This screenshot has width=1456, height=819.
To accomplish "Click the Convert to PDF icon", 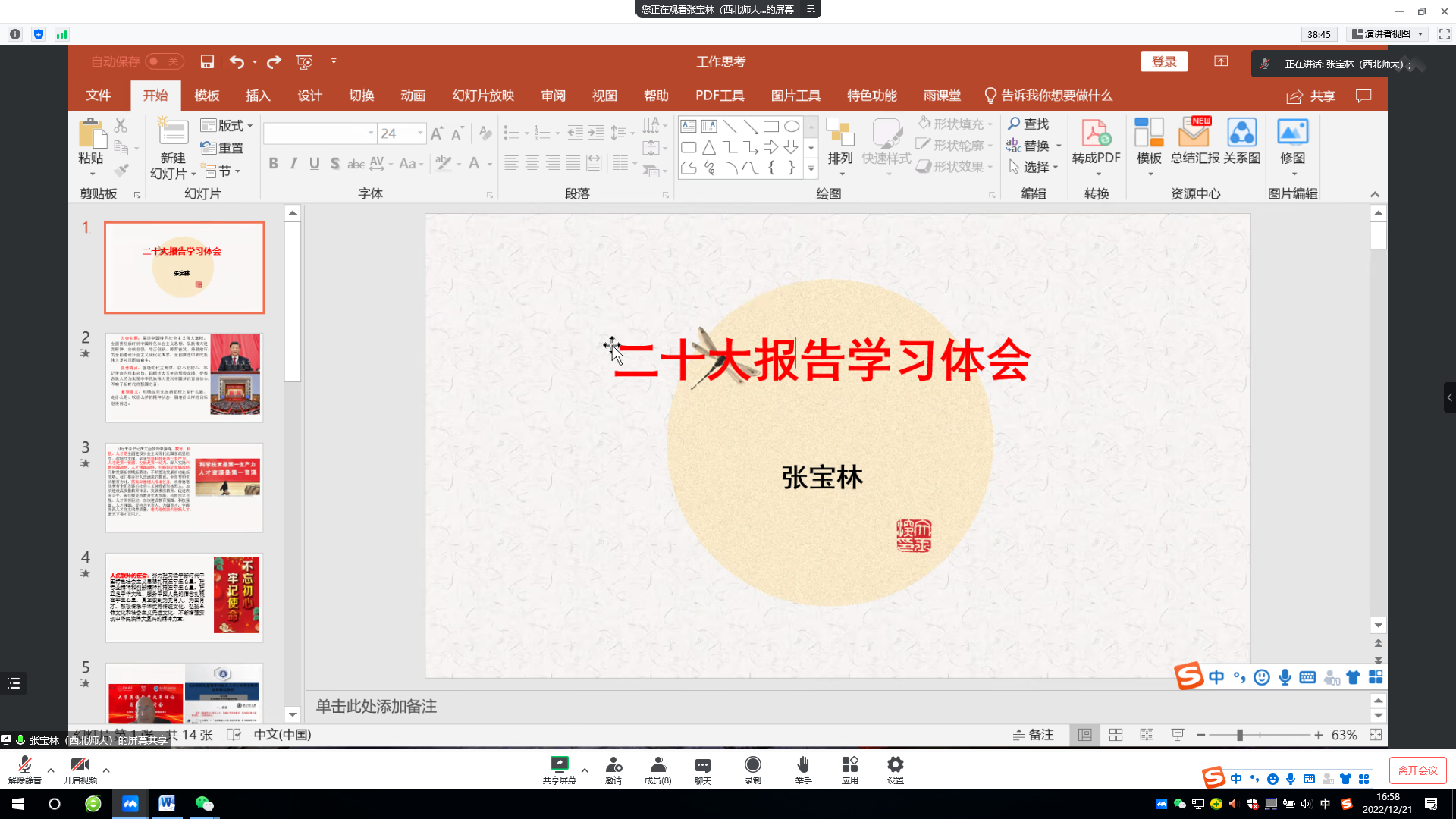I will 1096,133.
